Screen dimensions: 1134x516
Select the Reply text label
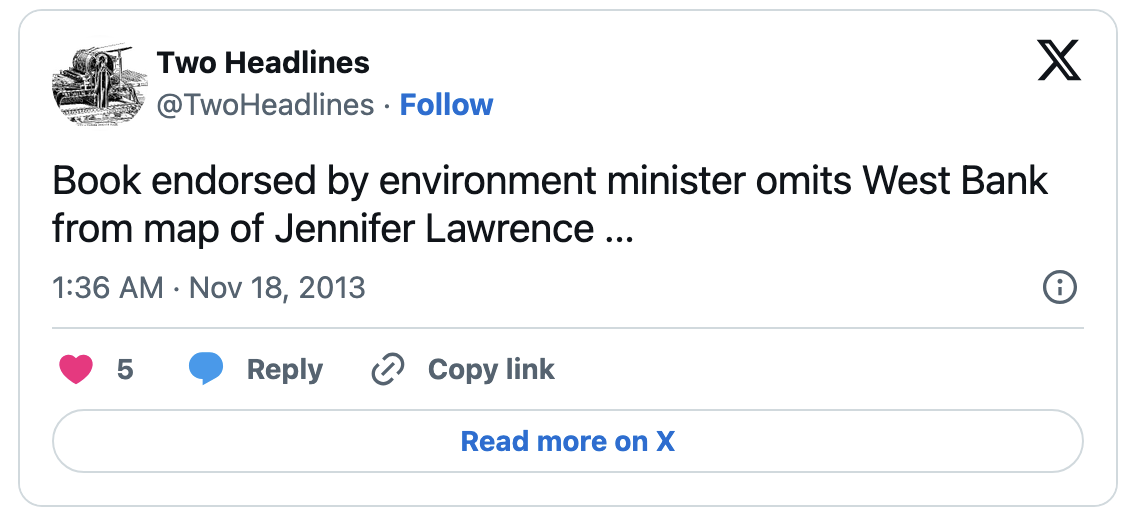click(285, 370)
